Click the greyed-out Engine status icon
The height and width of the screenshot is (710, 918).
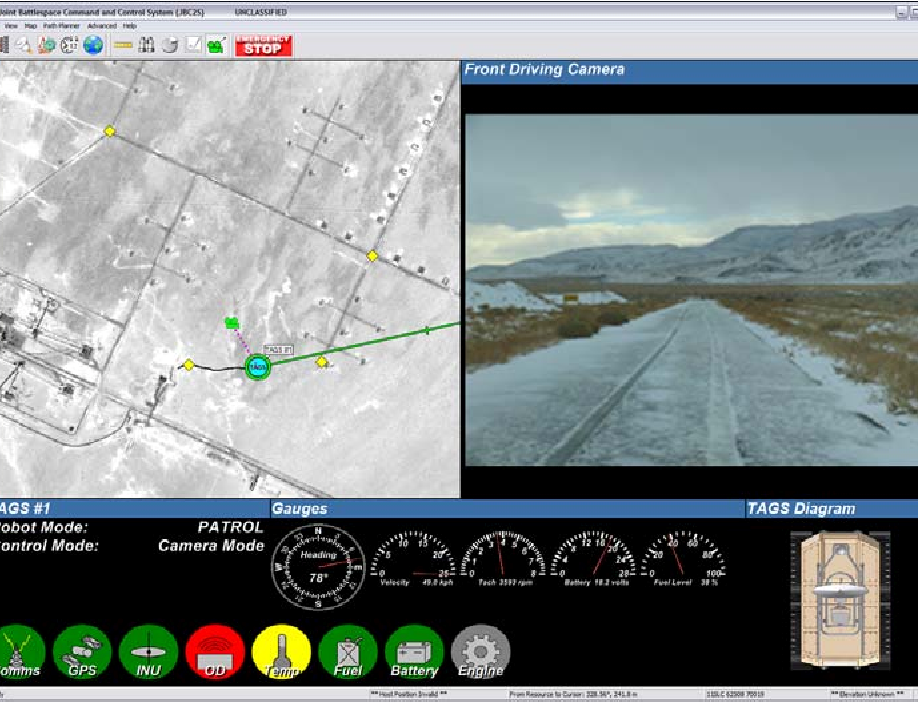coord(481,652)
